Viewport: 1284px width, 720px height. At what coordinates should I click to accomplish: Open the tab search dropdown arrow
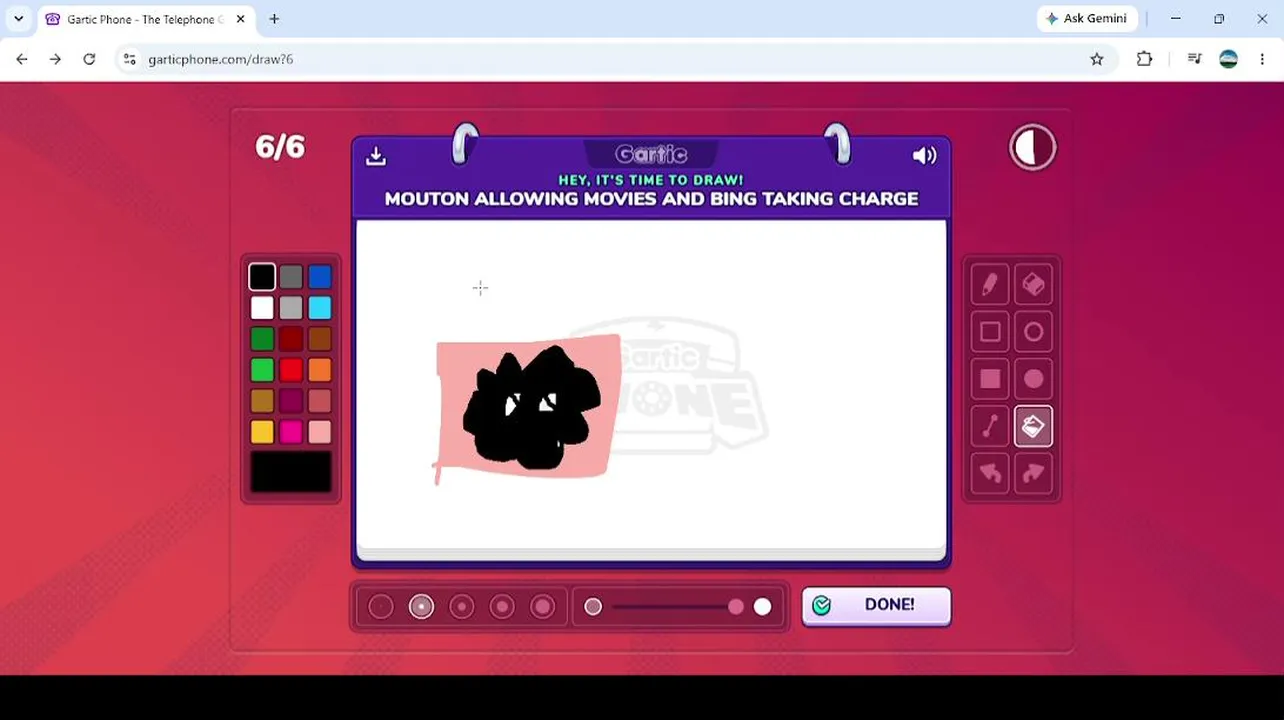(x=18, y=19)
